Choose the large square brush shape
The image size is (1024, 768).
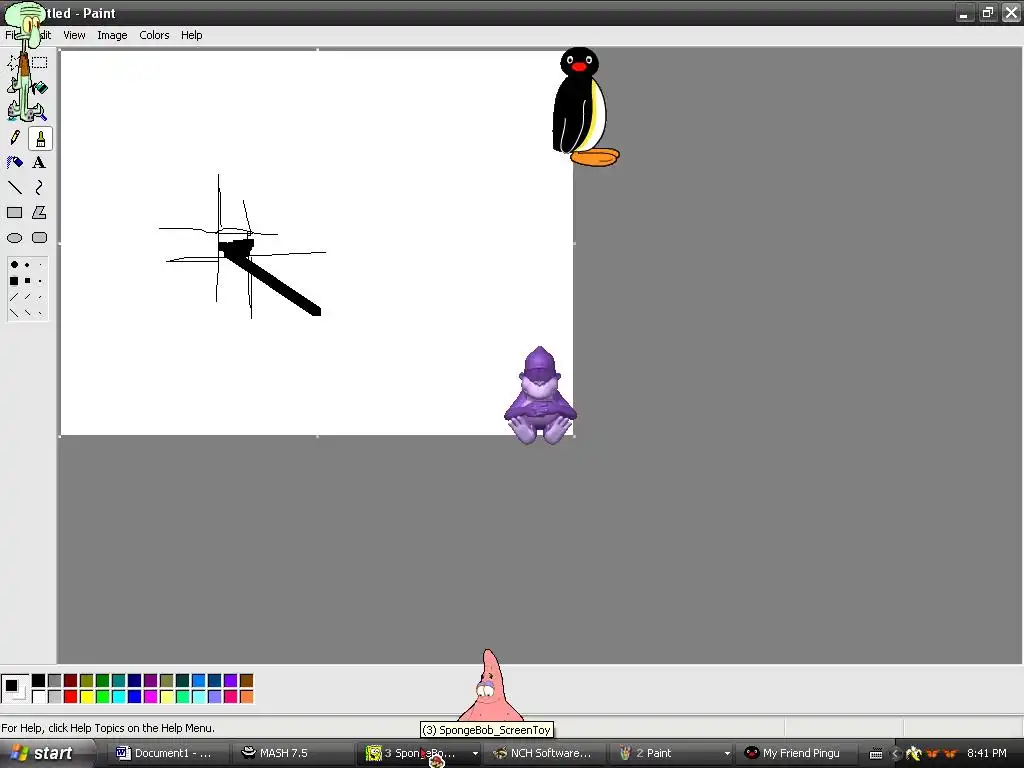[x=14, y=281]
